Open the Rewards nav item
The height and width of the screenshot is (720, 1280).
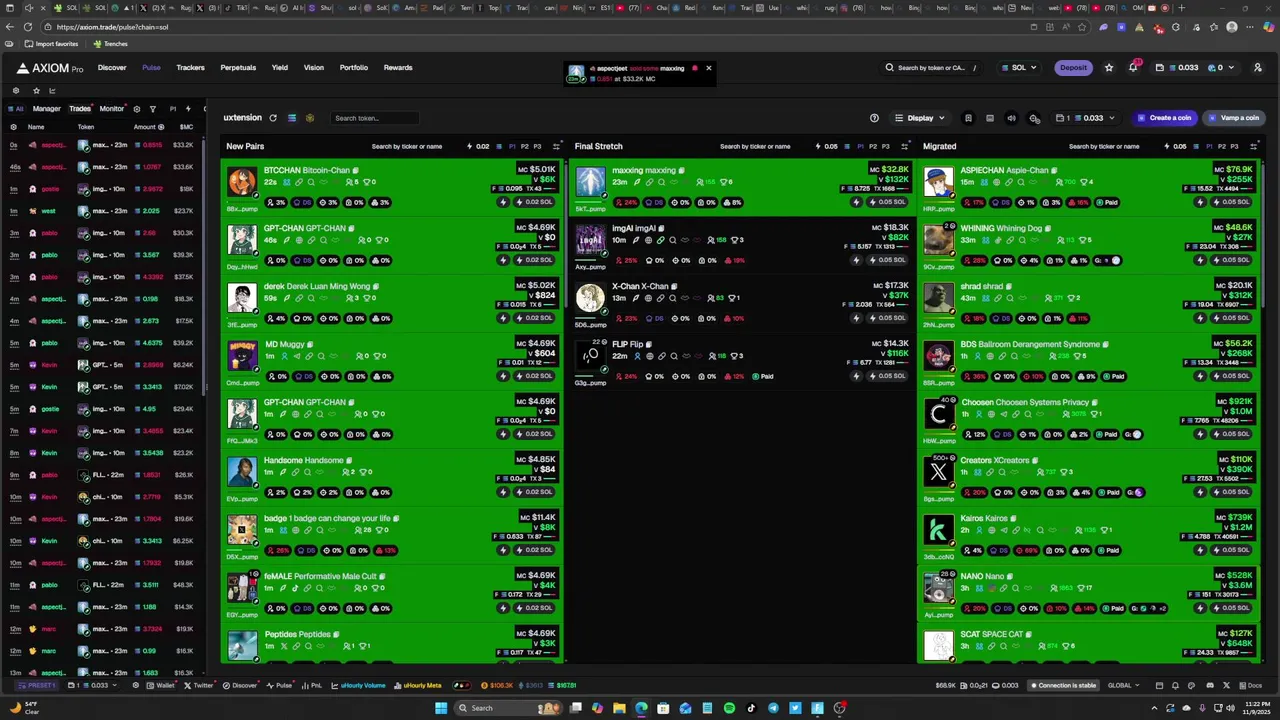398,68
